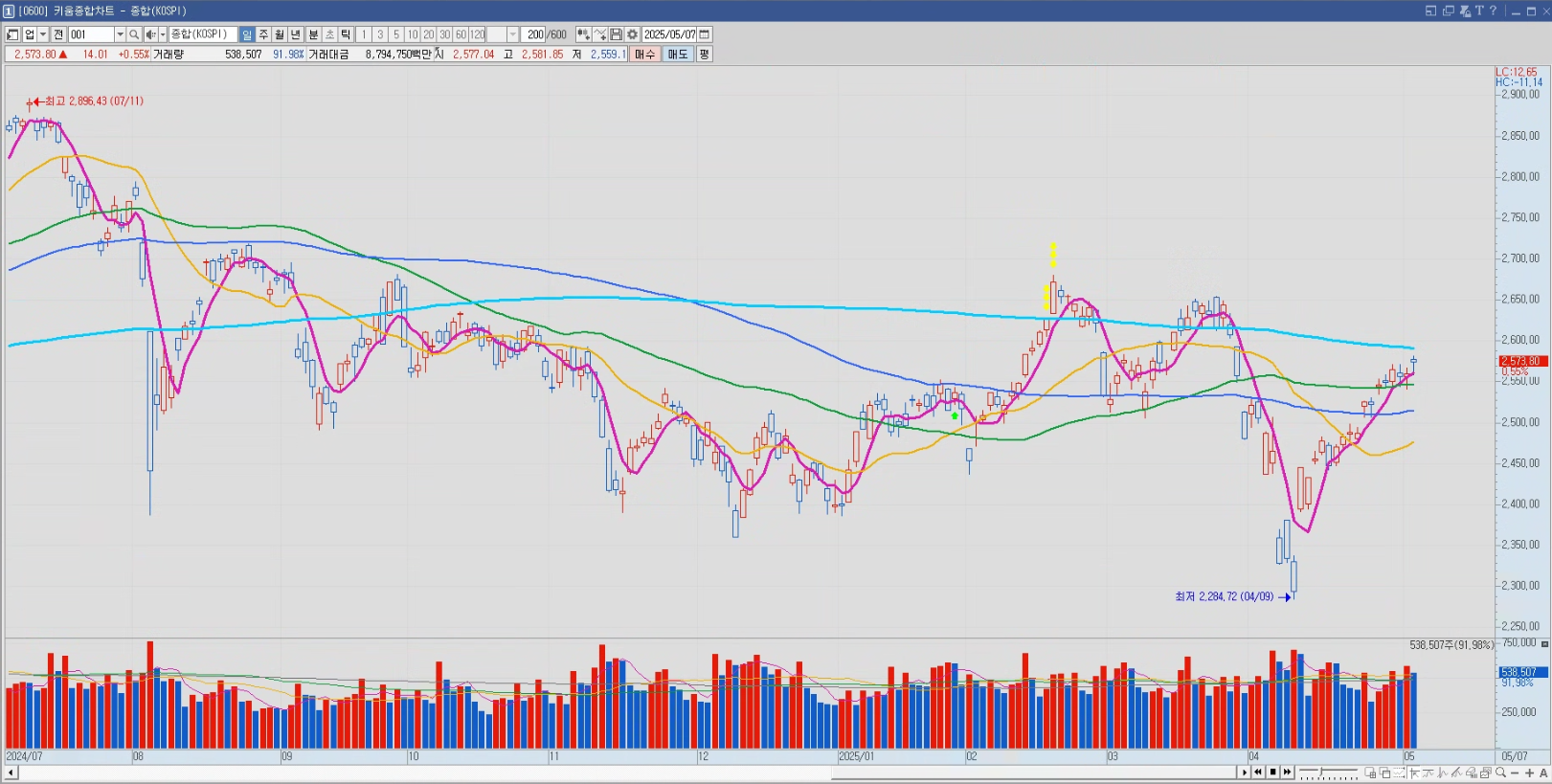Expand the volume panel menu button
The image size is (1552, 784).
[1544, 644]
